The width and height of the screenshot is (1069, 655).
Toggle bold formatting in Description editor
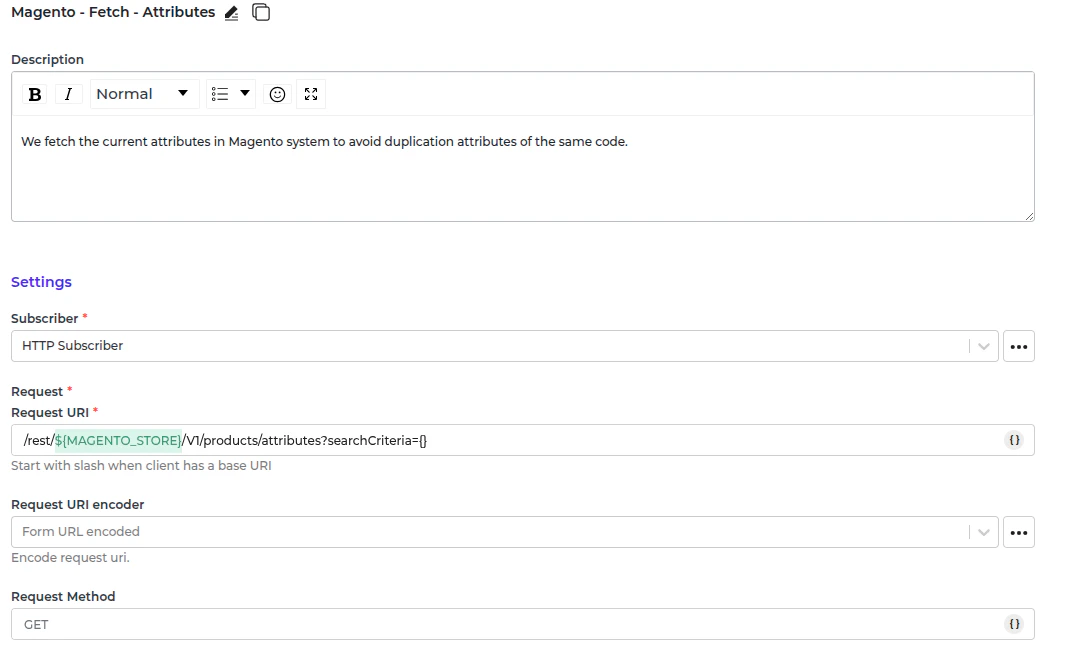point(35,94)
